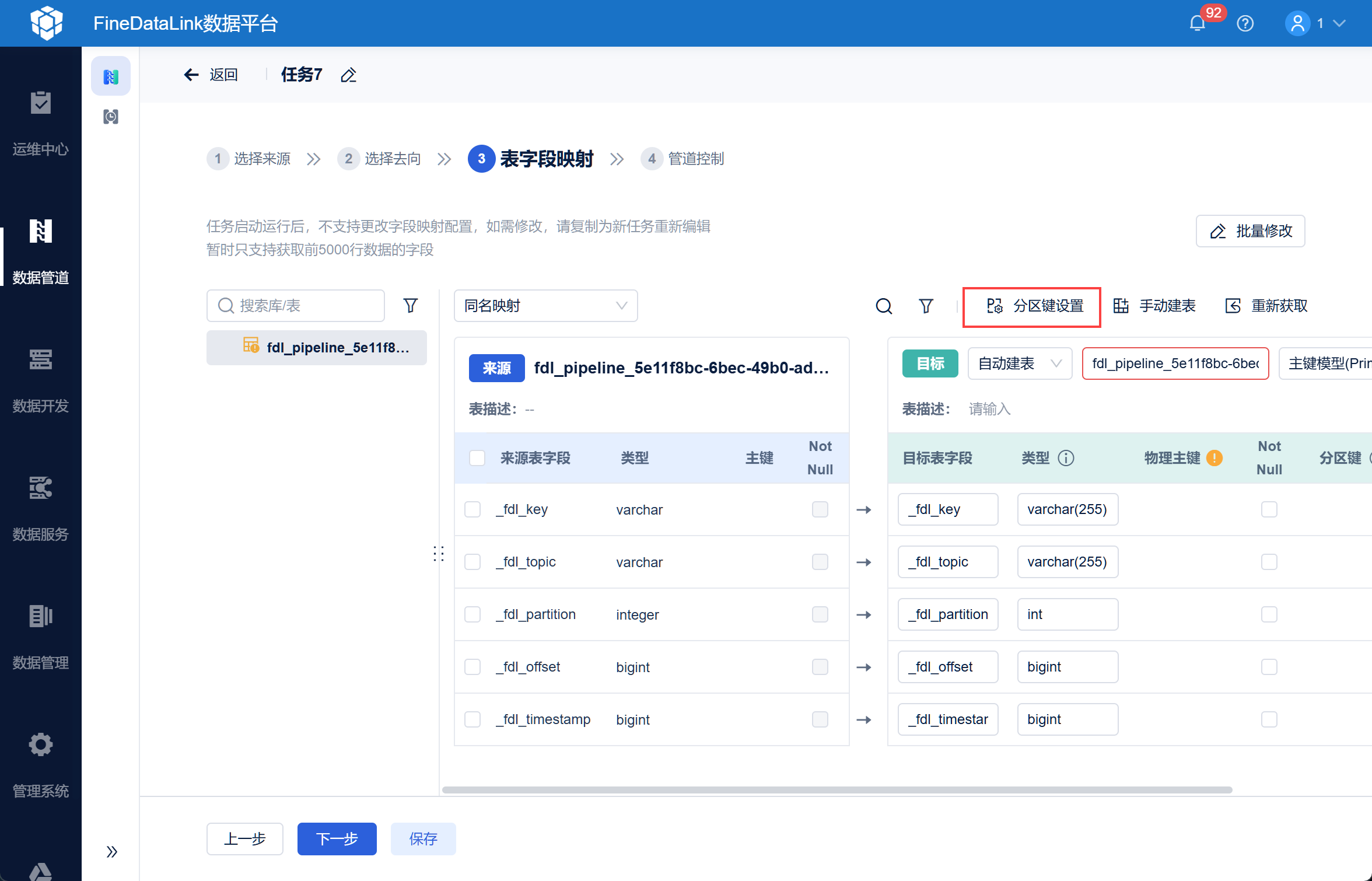The width and height of the screenshot is (1372, 881).
Task: Toggle target Not Null for _fdl_key
Action: click(x=1269, y=509)
